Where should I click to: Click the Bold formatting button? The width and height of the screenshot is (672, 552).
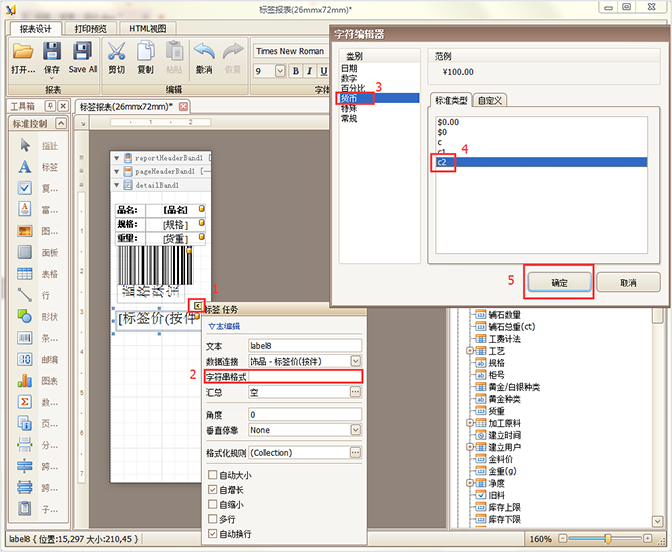(296, 71)
